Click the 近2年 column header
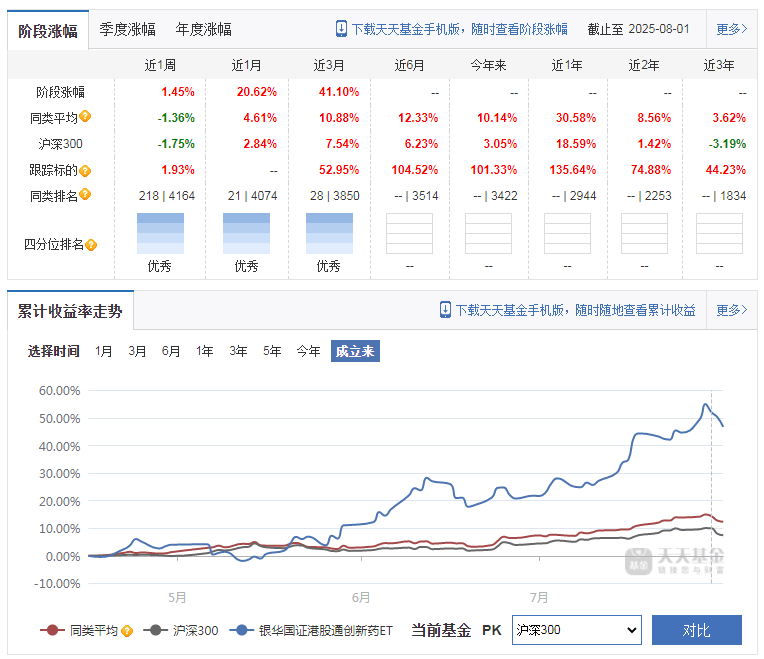 pos(644,65)
